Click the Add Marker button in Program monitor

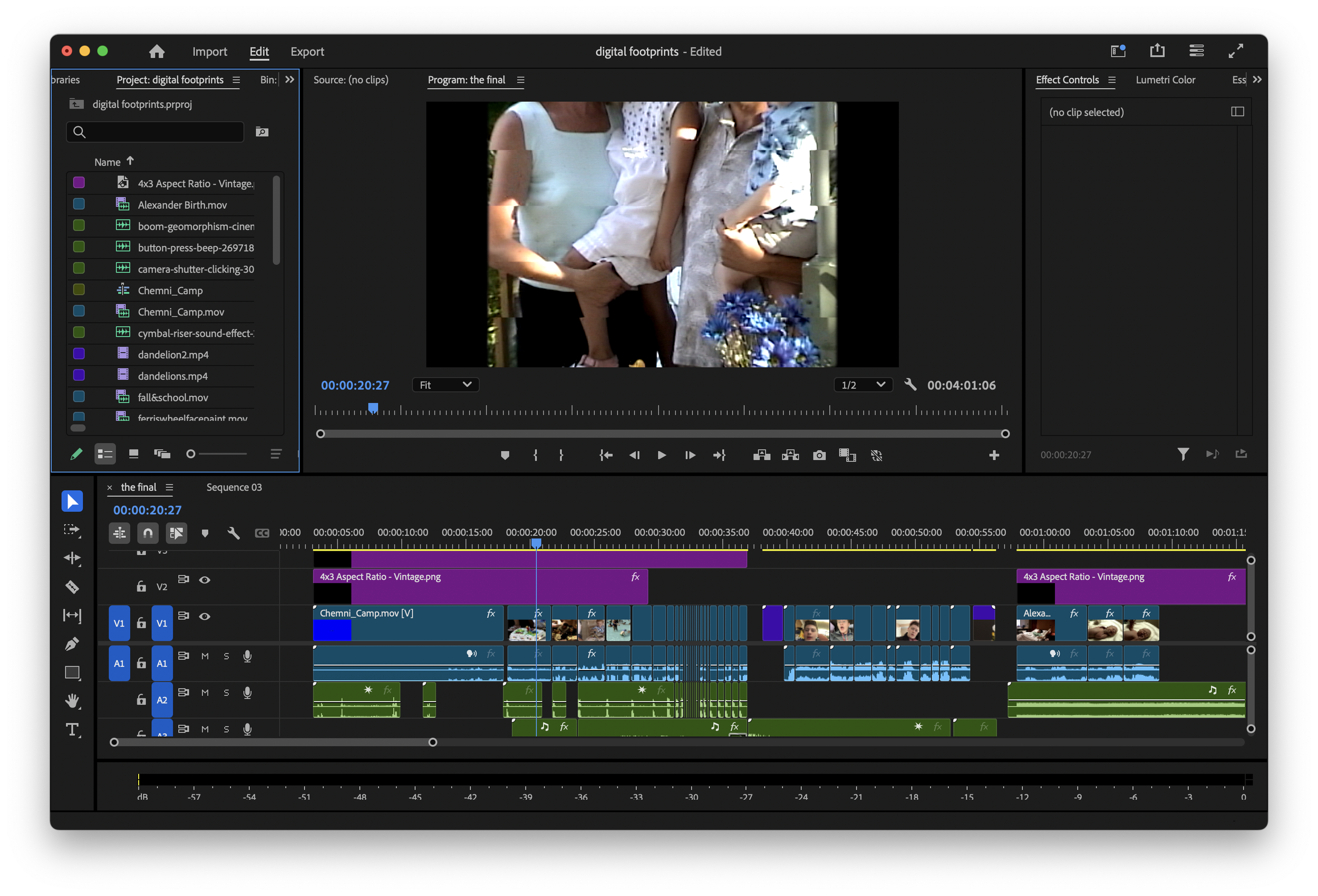pos(505,455)
